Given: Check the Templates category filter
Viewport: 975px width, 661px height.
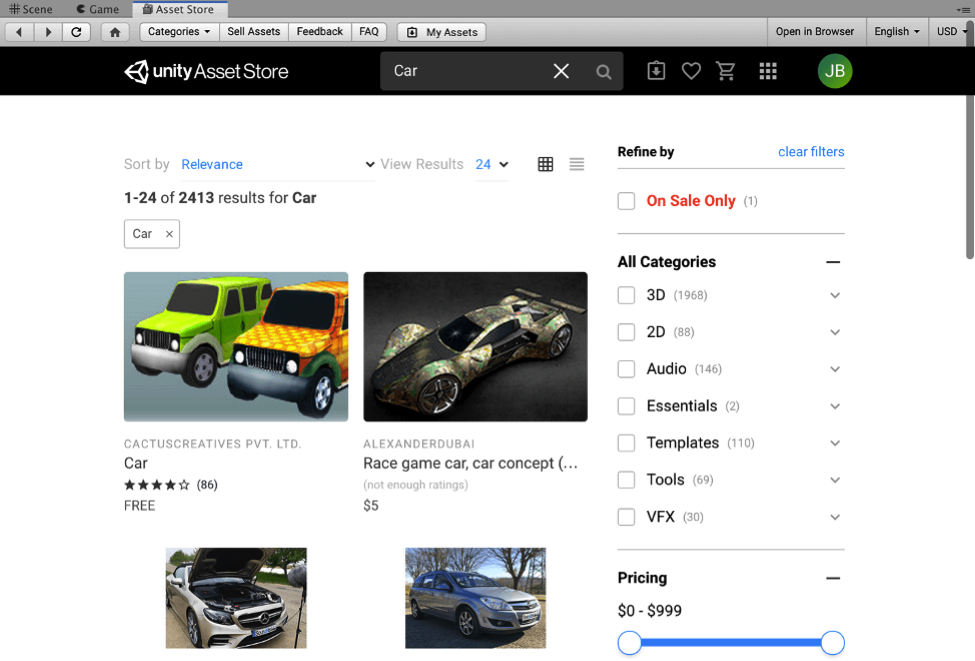Looking at the screenshot, I should pos(626,442).
